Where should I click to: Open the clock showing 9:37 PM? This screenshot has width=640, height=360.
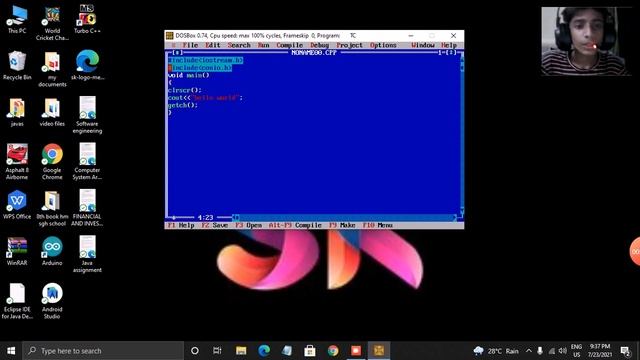point(600,351)
